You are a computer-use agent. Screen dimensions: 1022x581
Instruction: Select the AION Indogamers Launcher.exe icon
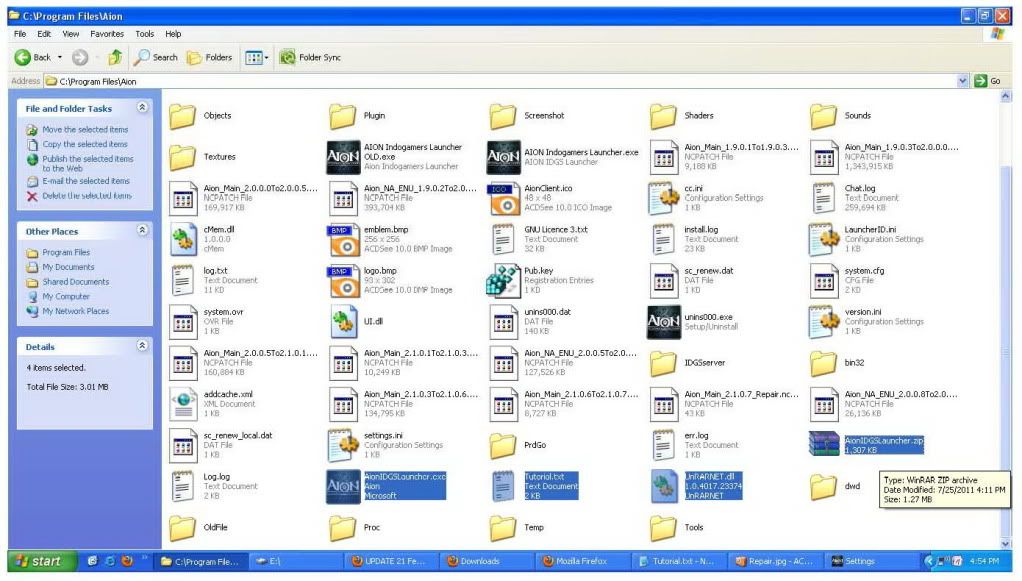(x=503, y=158)
